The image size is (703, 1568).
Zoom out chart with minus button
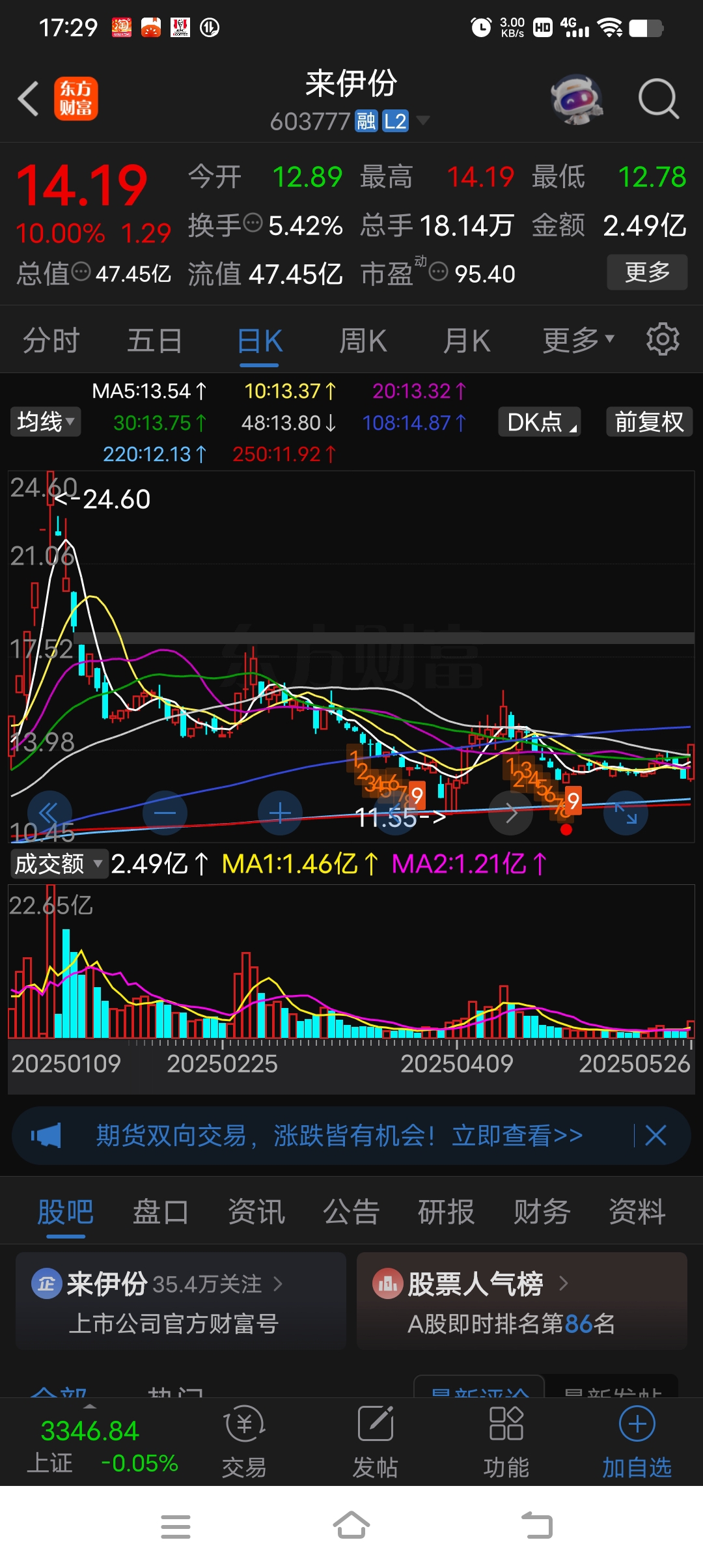165,813
